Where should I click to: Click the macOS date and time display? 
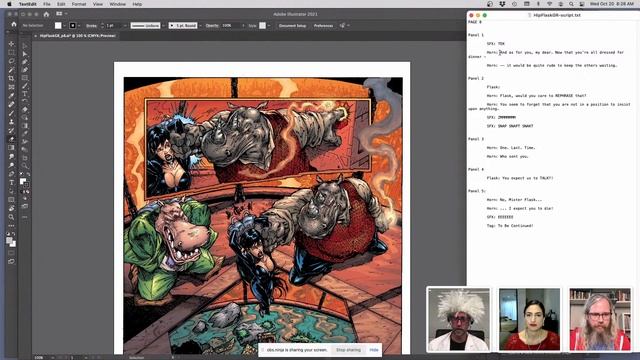pyautogui.click(x=611, y=4)
